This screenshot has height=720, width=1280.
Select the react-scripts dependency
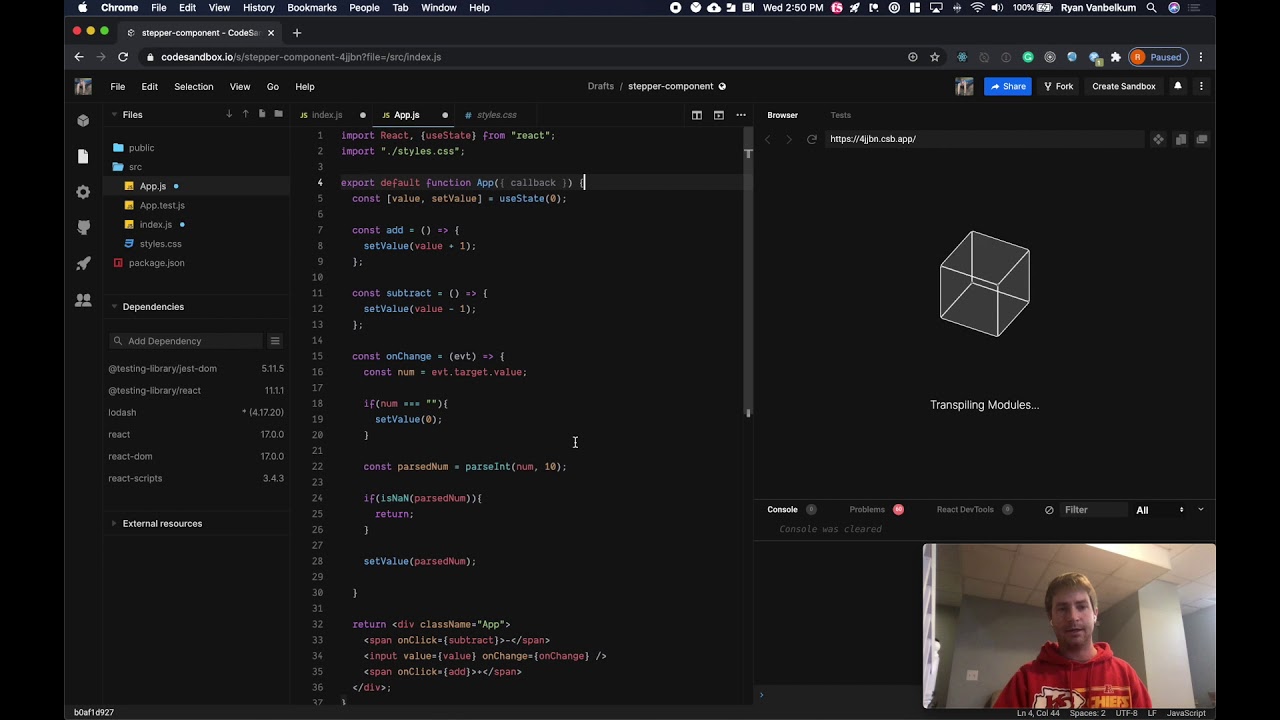(x=196, y=478)
